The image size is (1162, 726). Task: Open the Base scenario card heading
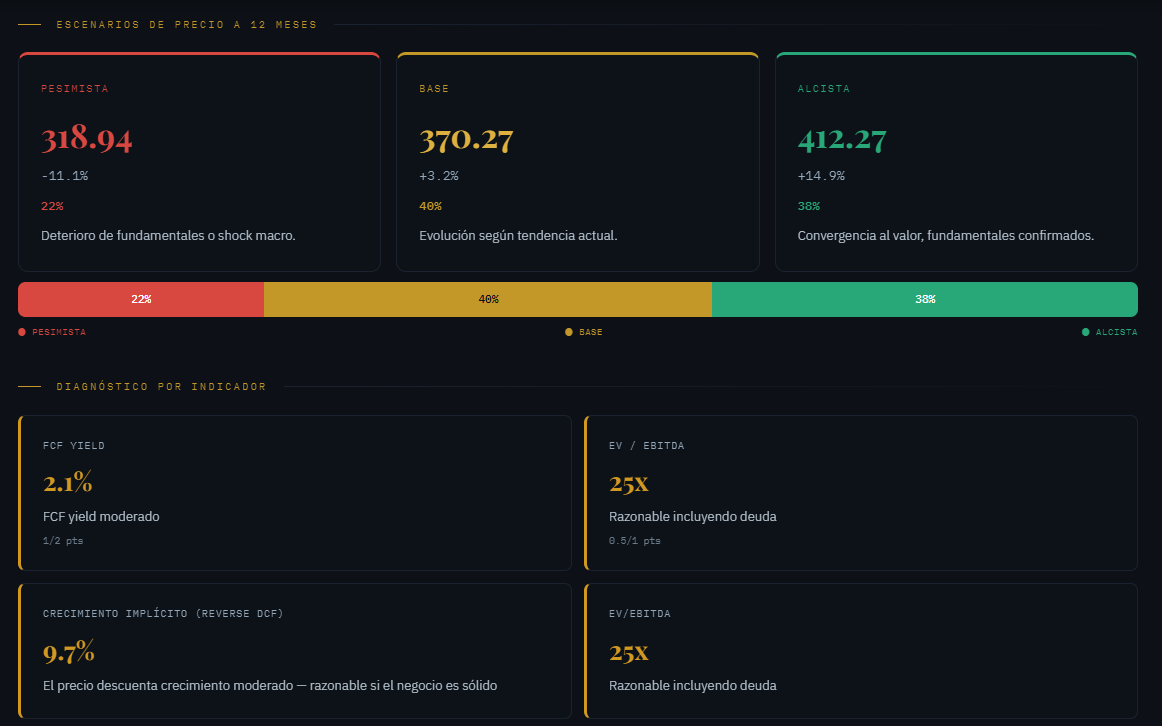click(x=434, y=89)
